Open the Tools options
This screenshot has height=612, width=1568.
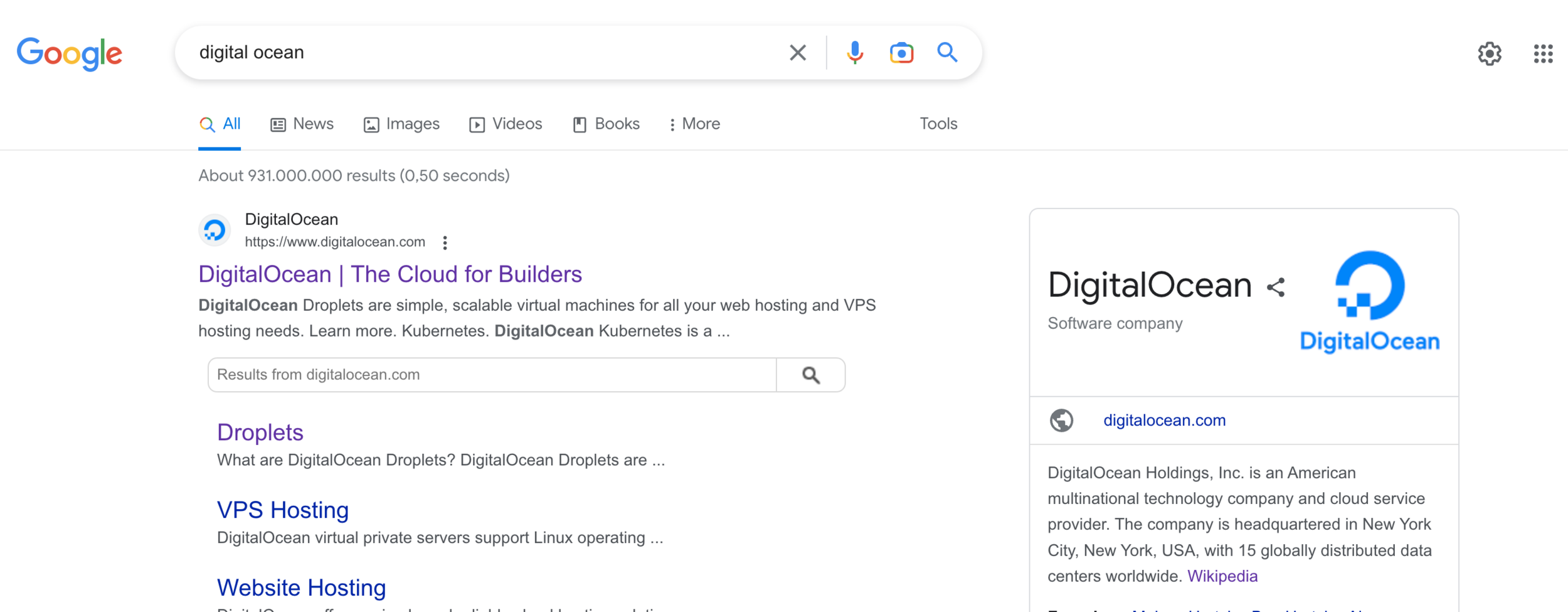[x=938, y=124]
